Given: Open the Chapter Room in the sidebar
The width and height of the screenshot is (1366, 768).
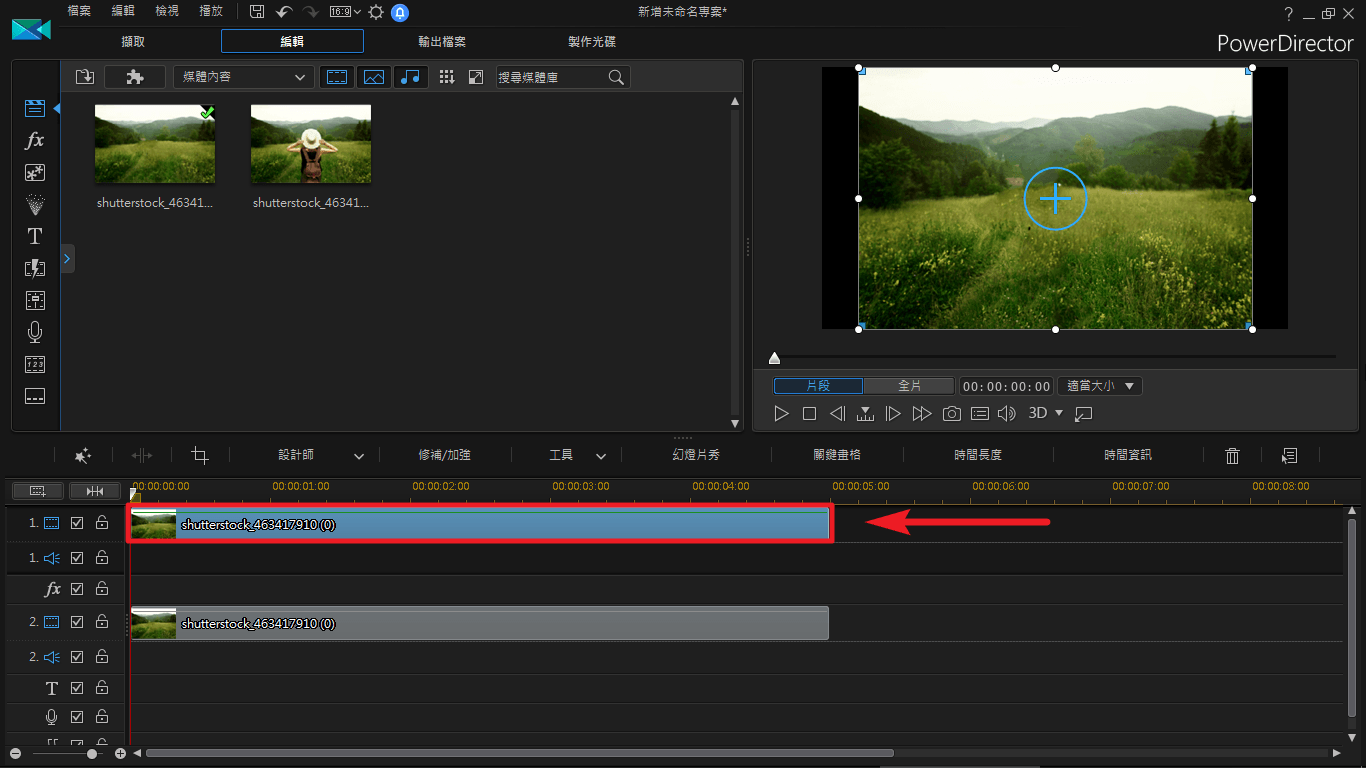Looking at the screenshot, I should pos(35,364).
